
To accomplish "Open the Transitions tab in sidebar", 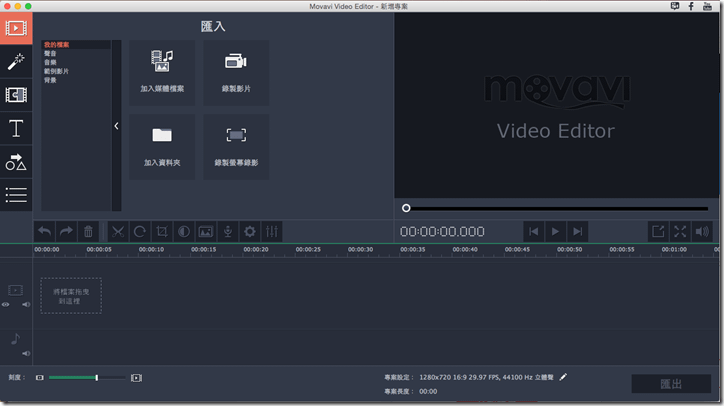I will click(16, 95).
